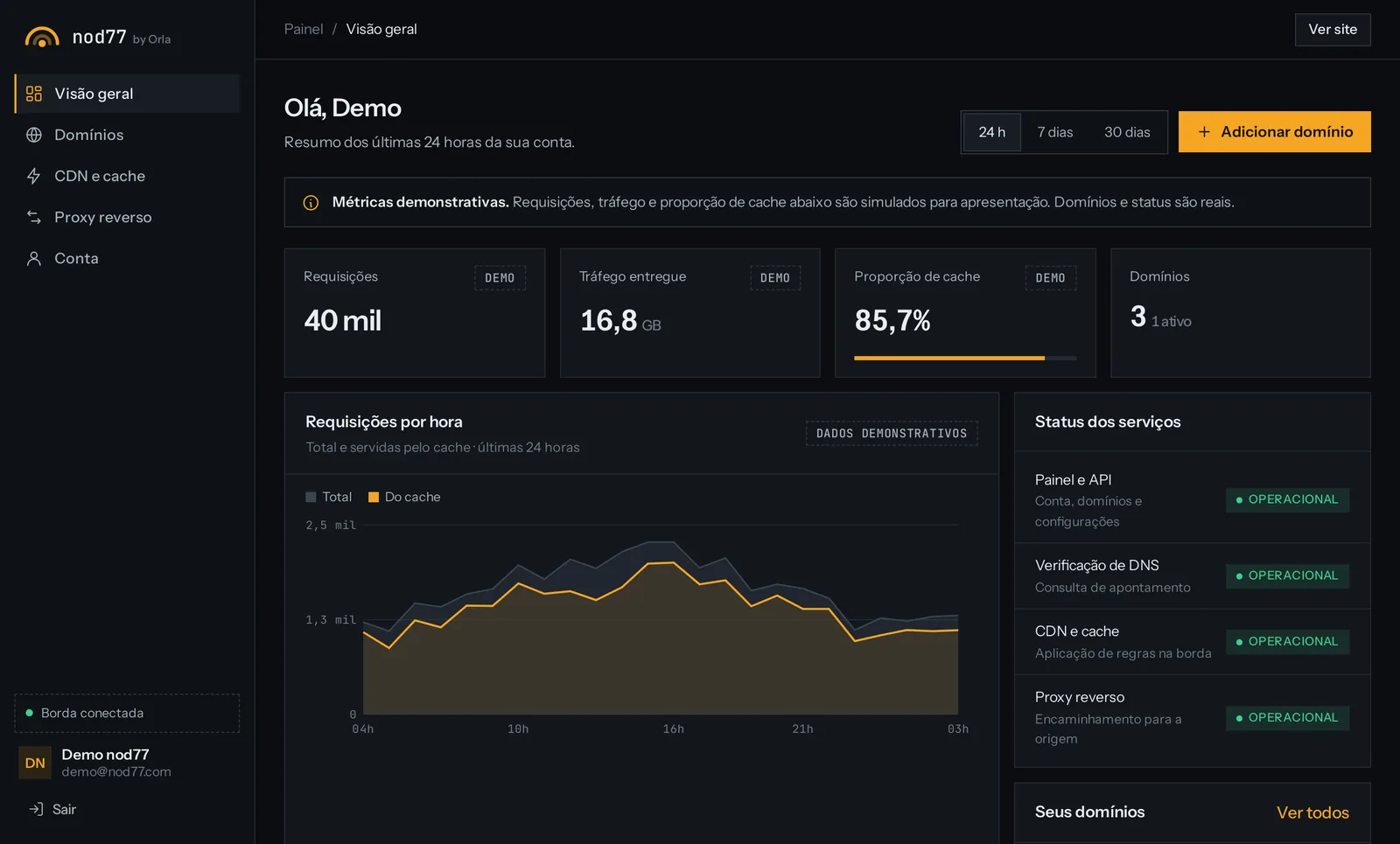
Task: Click the Total legend swatch
Action: tap(311, 497)
